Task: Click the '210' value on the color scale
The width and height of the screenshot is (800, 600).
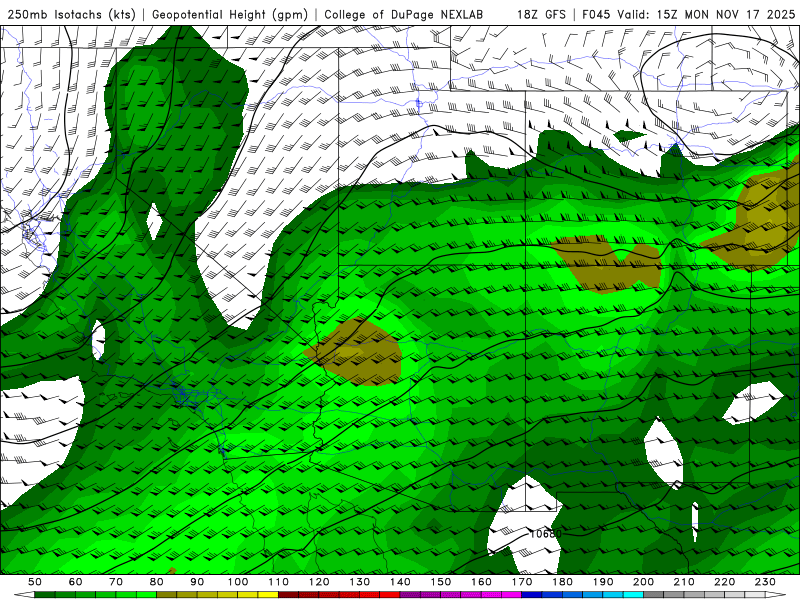Action: tap(684, 582)
